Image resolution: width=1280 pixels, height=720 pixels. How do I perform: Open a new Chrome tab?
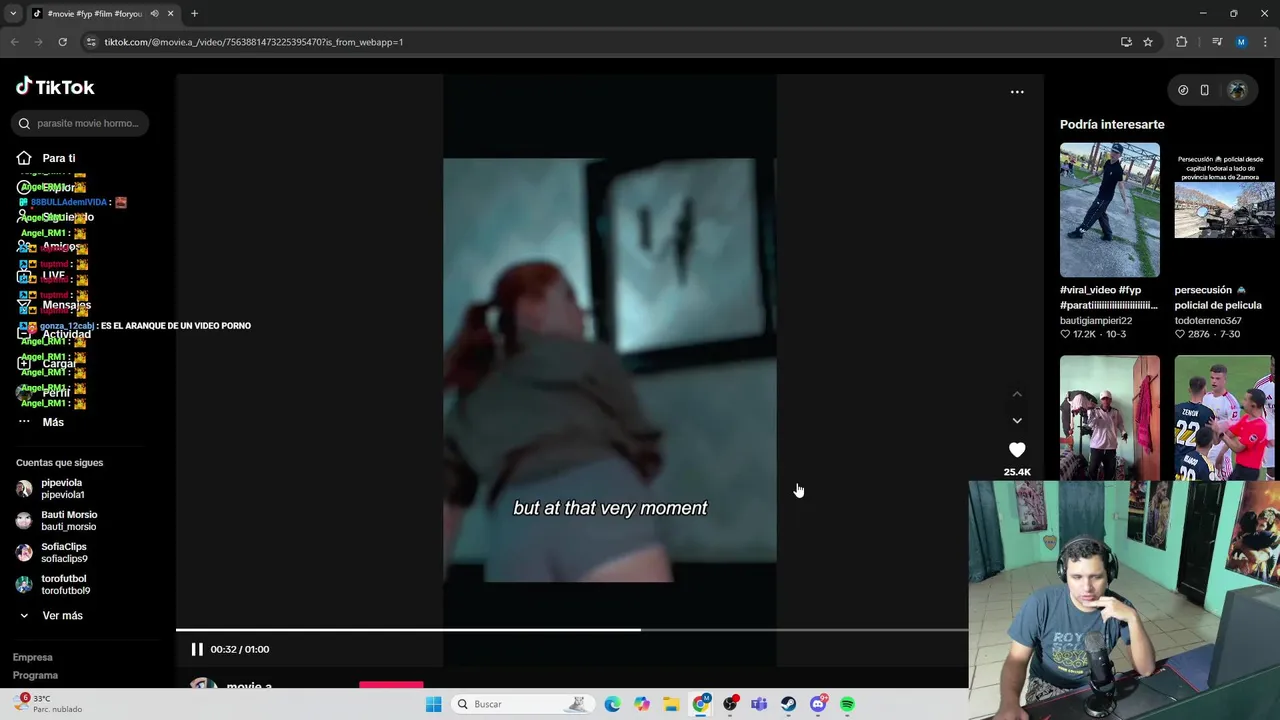point(194,14)
